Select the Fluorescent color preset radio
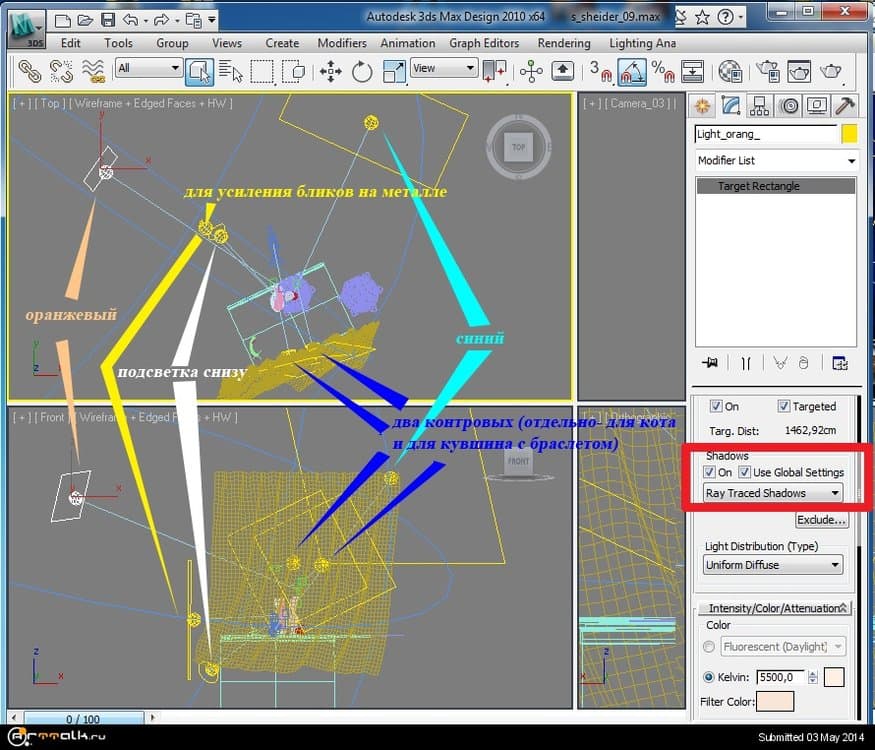The width and height of the screenshot is (875, 750). 709,647
